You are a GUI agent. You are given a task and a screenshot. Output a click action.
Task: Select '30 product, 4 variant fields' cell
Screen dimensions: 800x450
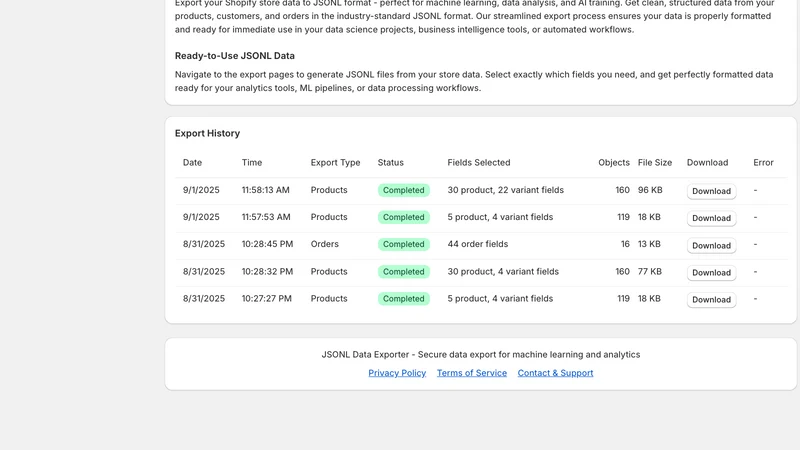coord(503,271)
